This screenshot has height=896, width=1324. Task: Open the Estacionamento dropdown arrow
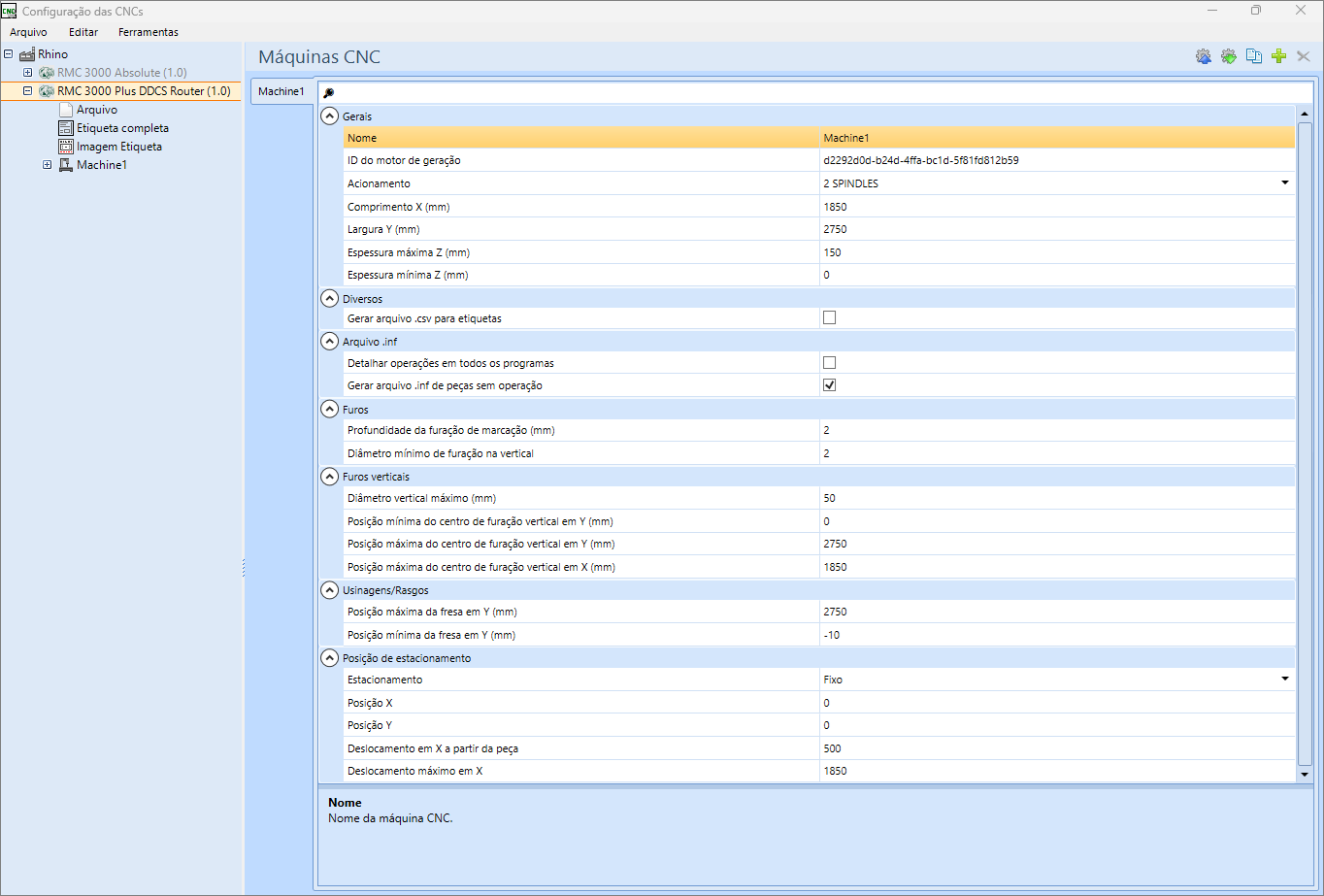click(x=1285, y=679)
